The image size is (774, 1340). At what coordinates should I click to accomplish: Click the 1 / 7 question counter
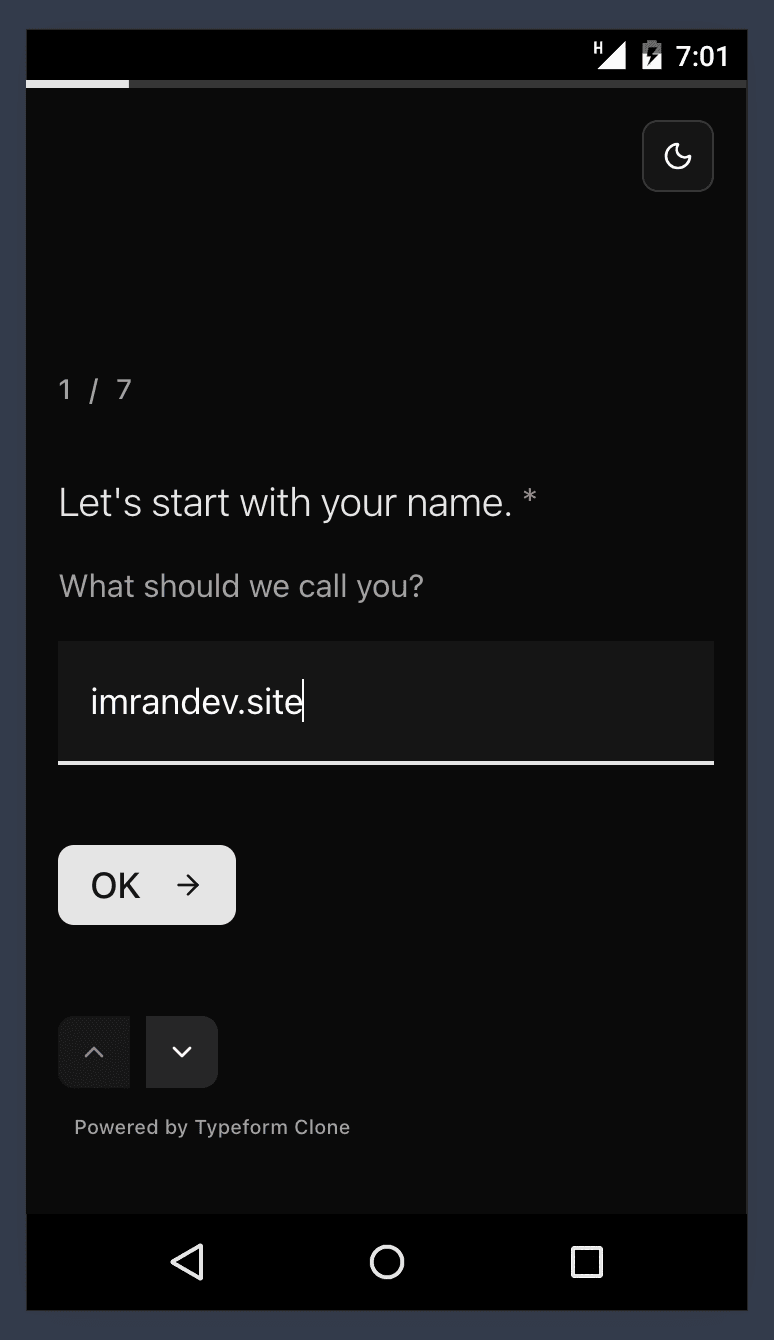pyautogui.click(x=95, y=389)
